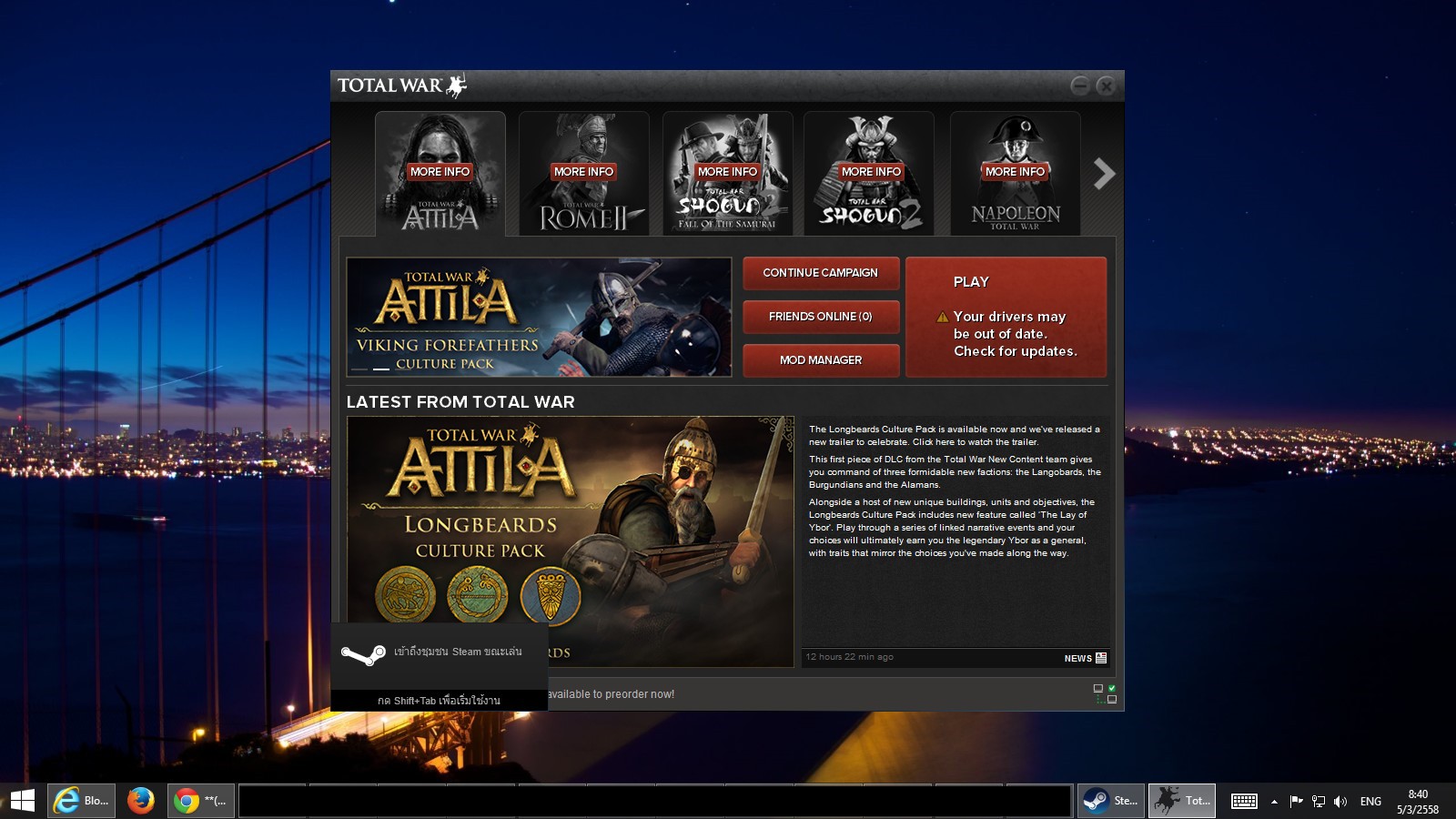This screenshot has width=1456, height=819.
Task: Open the Longbeards Culture Pack news image
Action: 571,541
